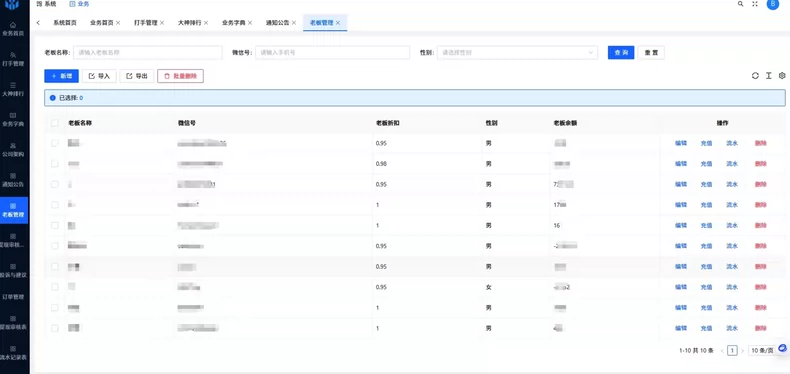Image resolution: width=790 pixels, height=374 pixels.
Task: Open 业务首页 in the left sidebar
Action: (13, 28)
